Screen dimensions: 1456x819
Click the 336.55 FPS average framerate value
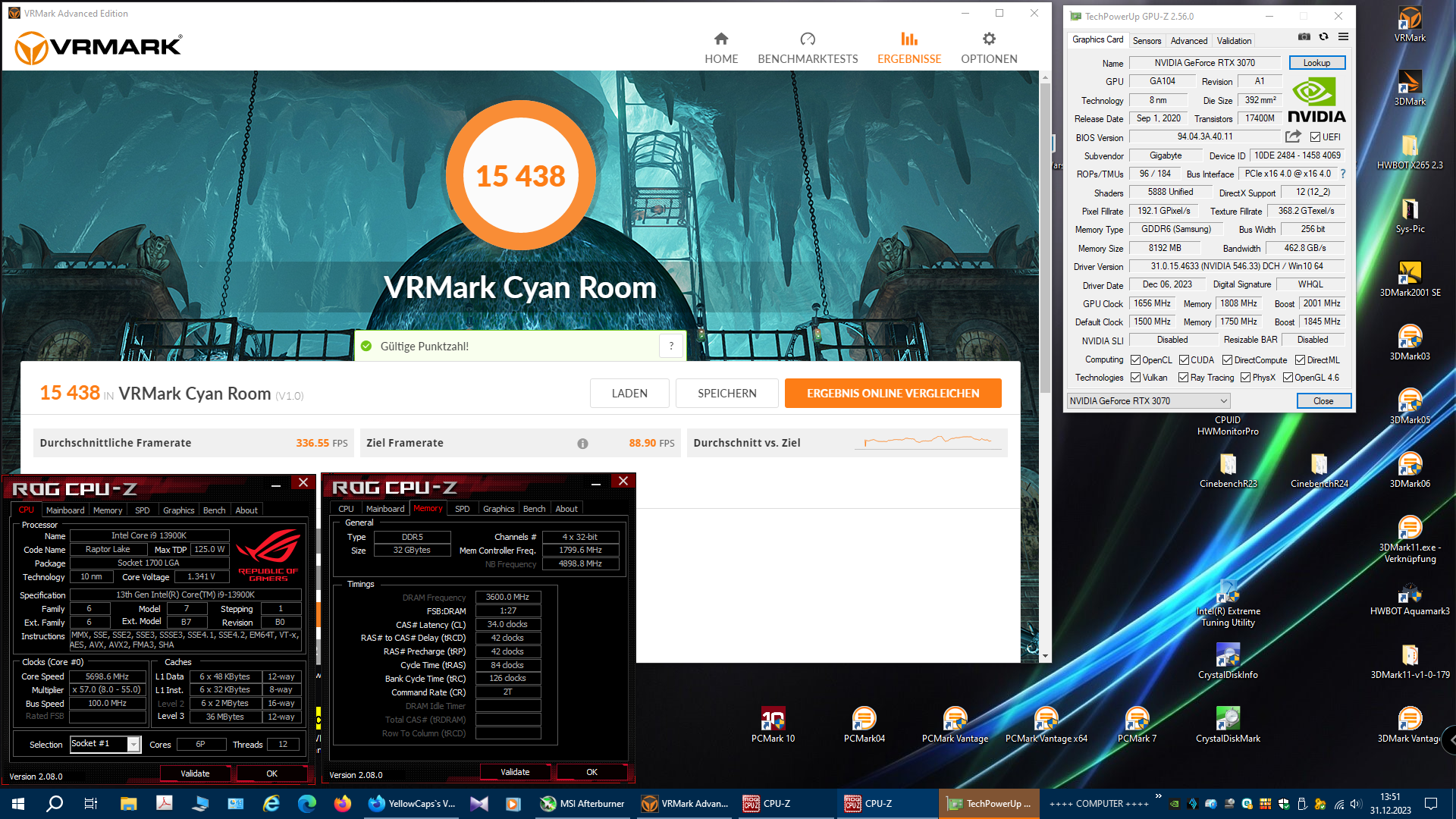tap(322, 443)
